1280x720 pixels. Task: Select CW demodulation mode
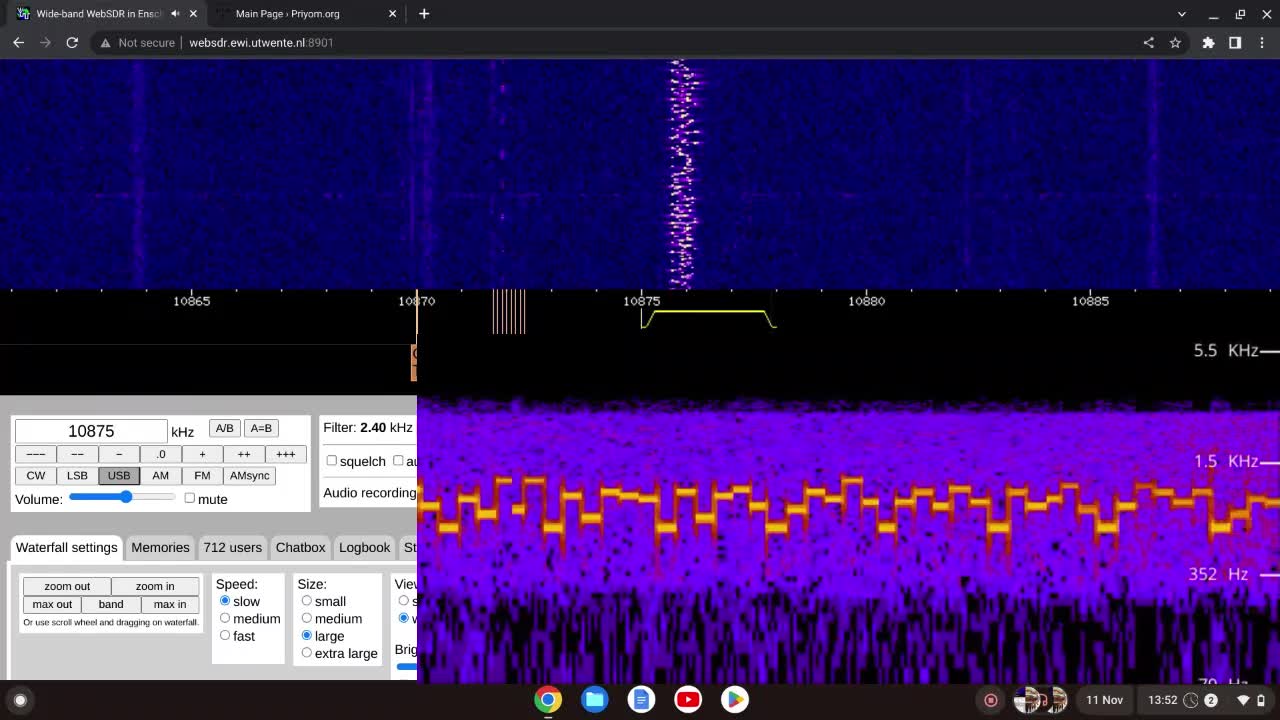35,476
